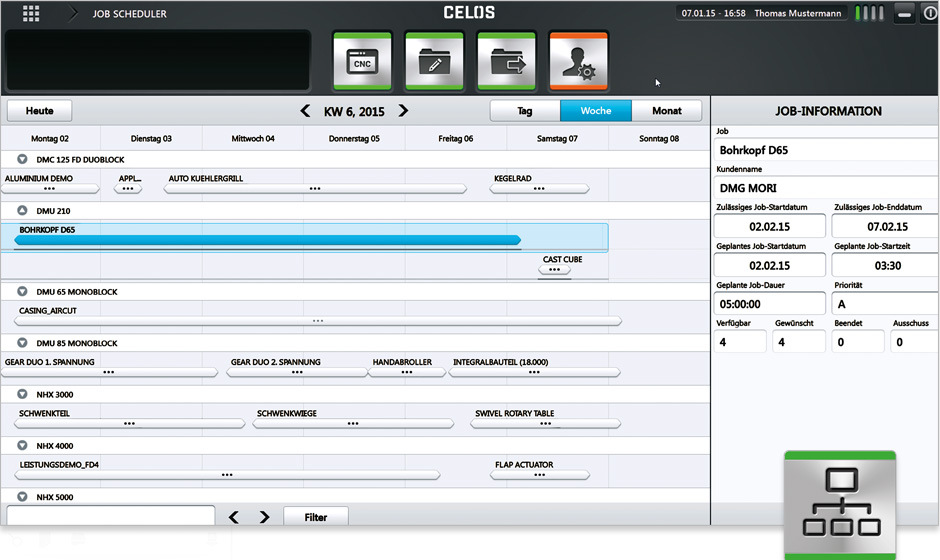
Task: Collapse the DMC 125 FD DUOBLOCK group
Action: (x=22, y=159)
